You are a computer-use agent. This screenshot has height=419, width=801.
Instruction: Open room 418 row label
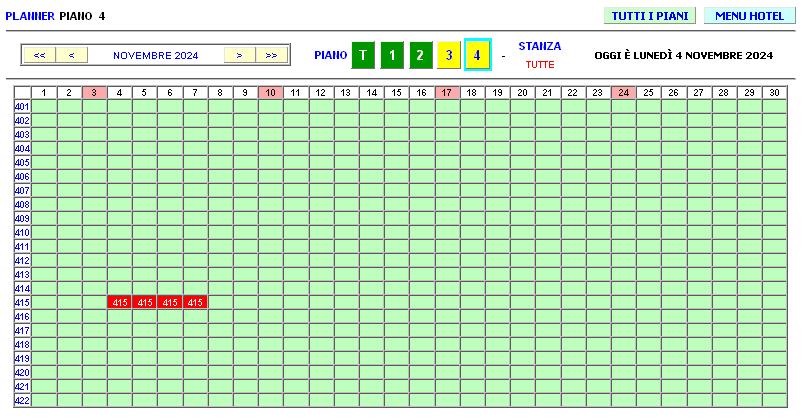point(22,344)
